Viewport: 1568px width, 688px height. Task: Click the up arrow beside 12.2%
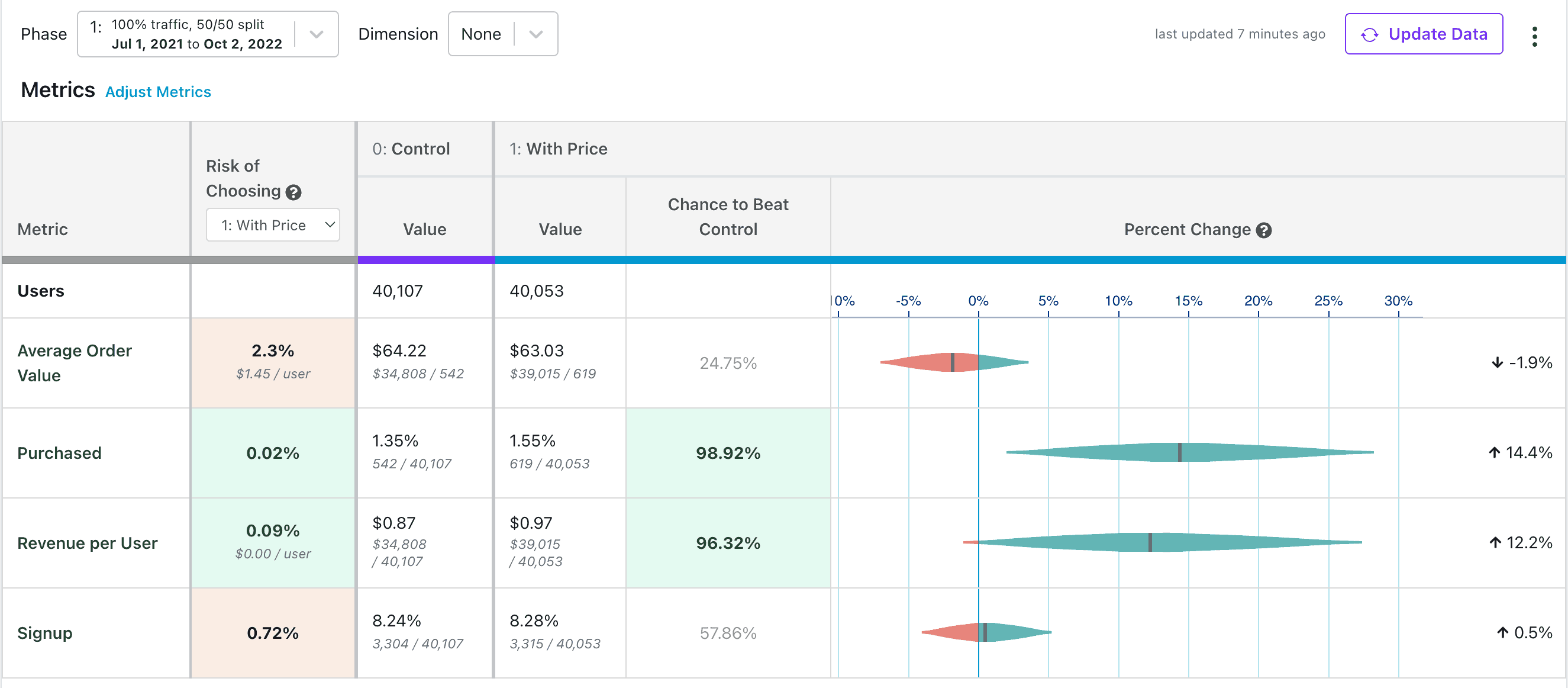coord(1495,542)
